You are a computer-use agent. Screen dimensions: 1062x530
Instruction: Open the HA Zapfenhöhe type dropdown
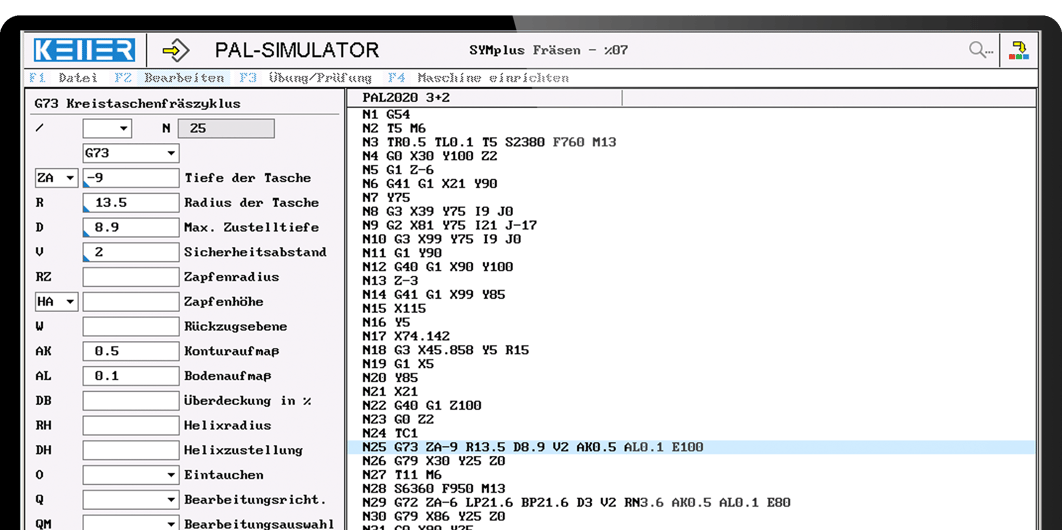(56, 302)
